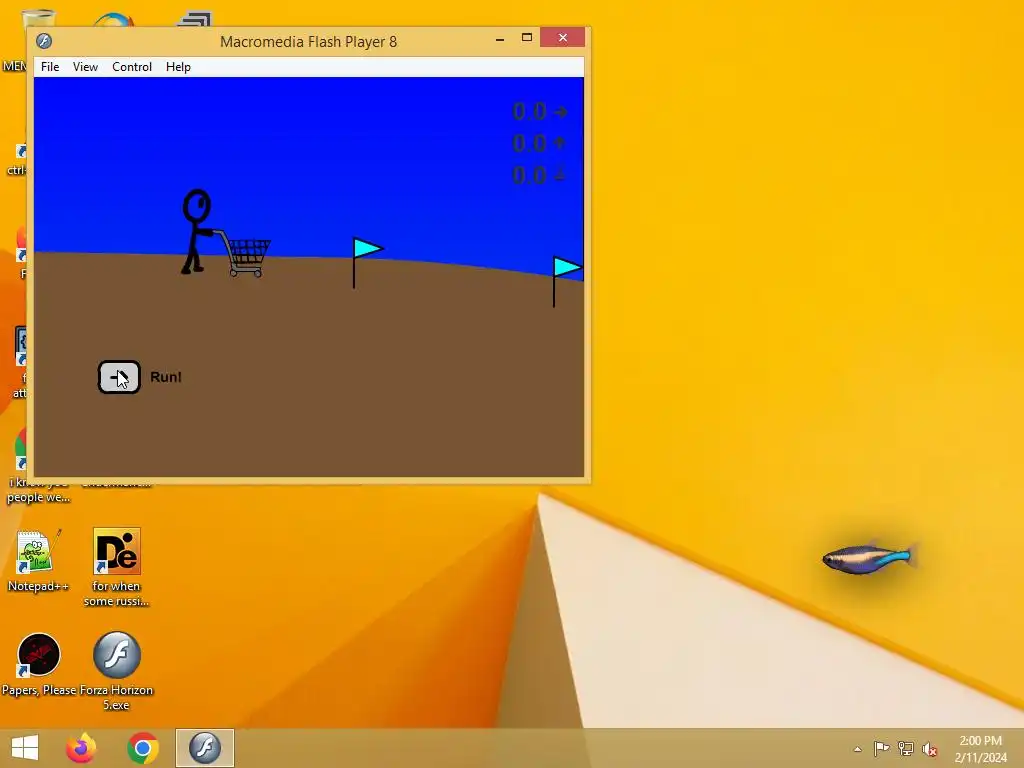This screenshot has height=768, width=1024.
Task: Close the Macromedia Flash Player 8 window
Action: [562, 38]
